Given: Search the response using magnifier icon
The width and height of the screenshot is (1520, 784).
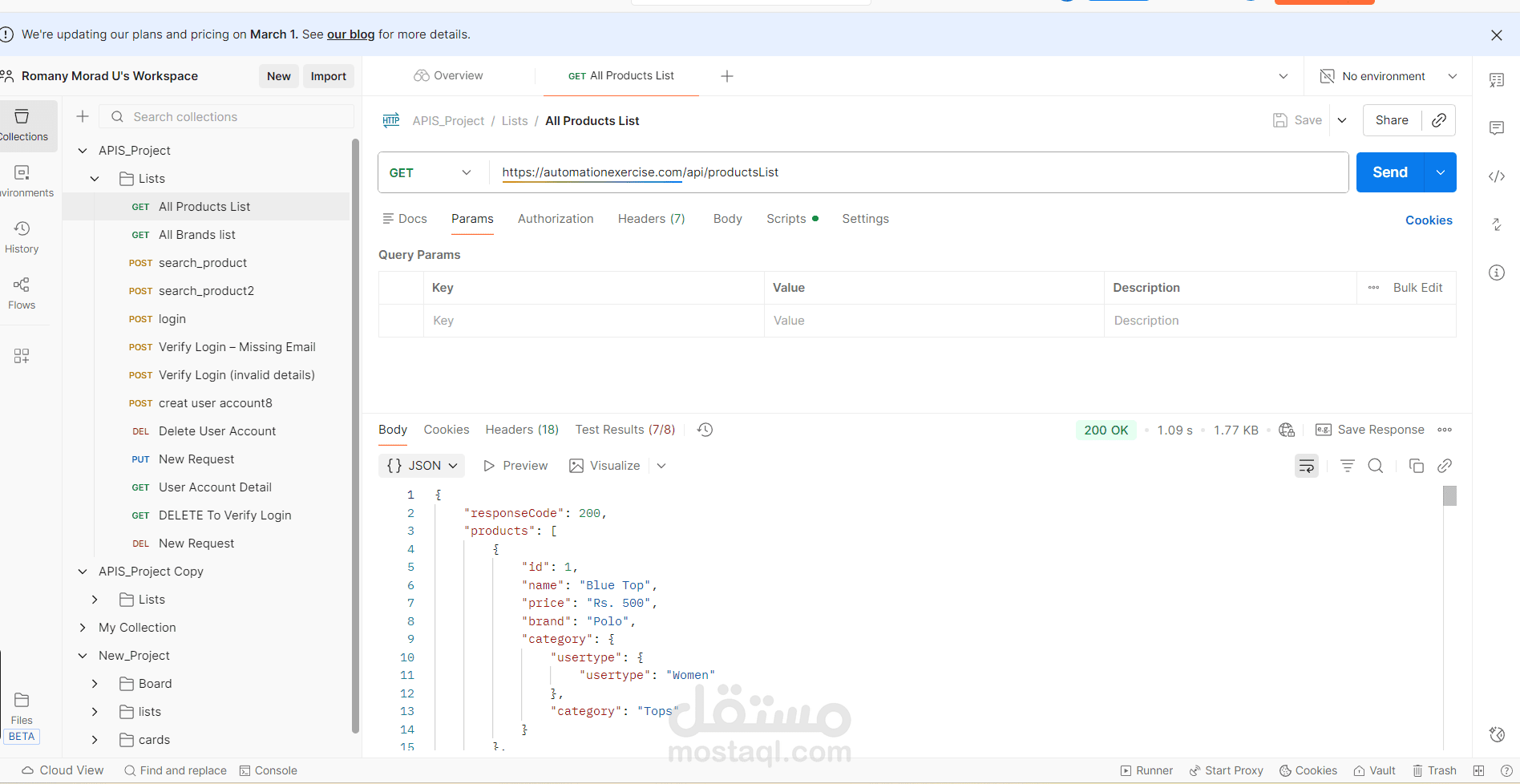Looking at the screenshot, I should [1376, 466].
